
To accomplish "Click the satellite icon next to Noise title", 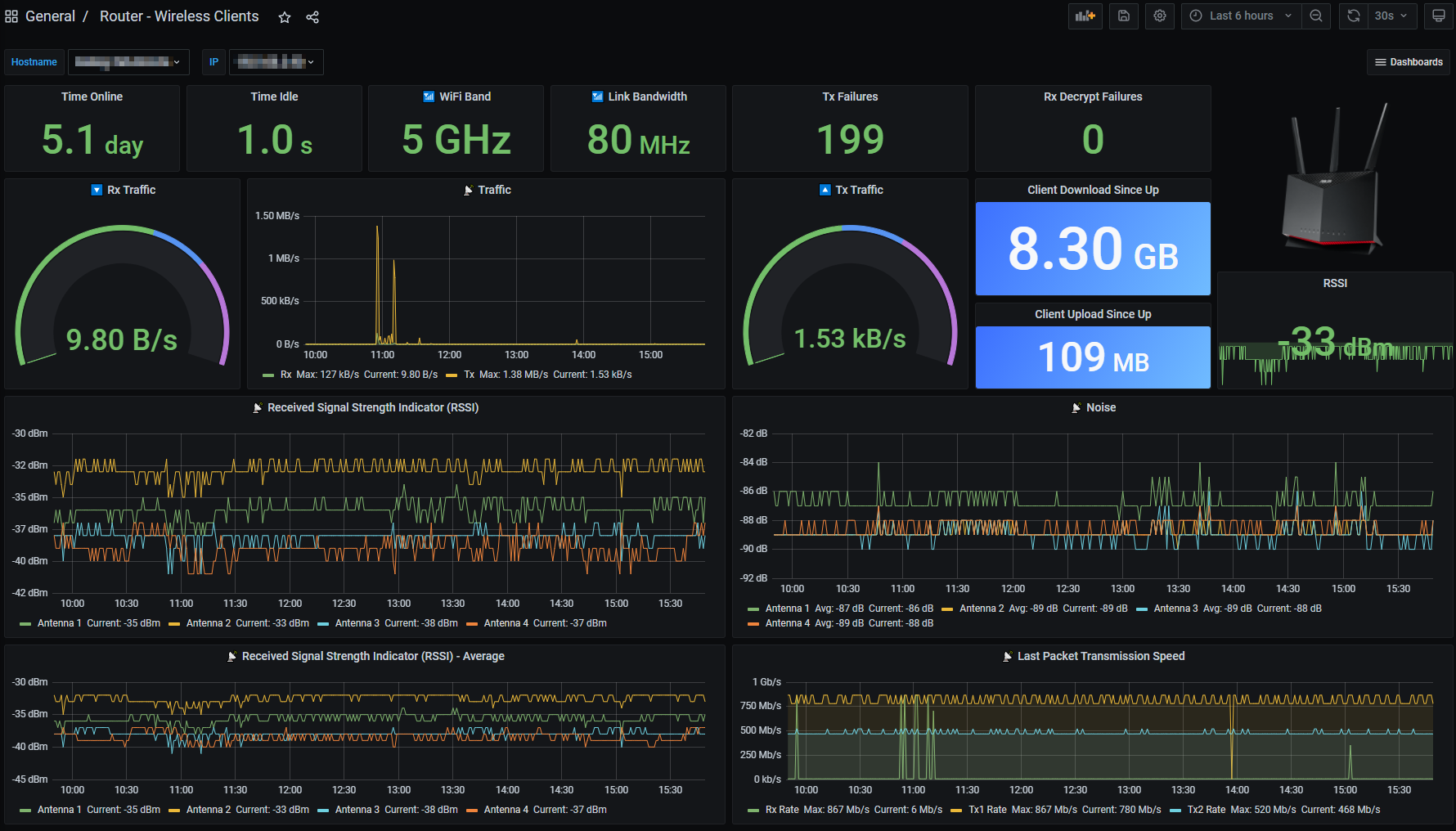I will [x=1076, y=407].
